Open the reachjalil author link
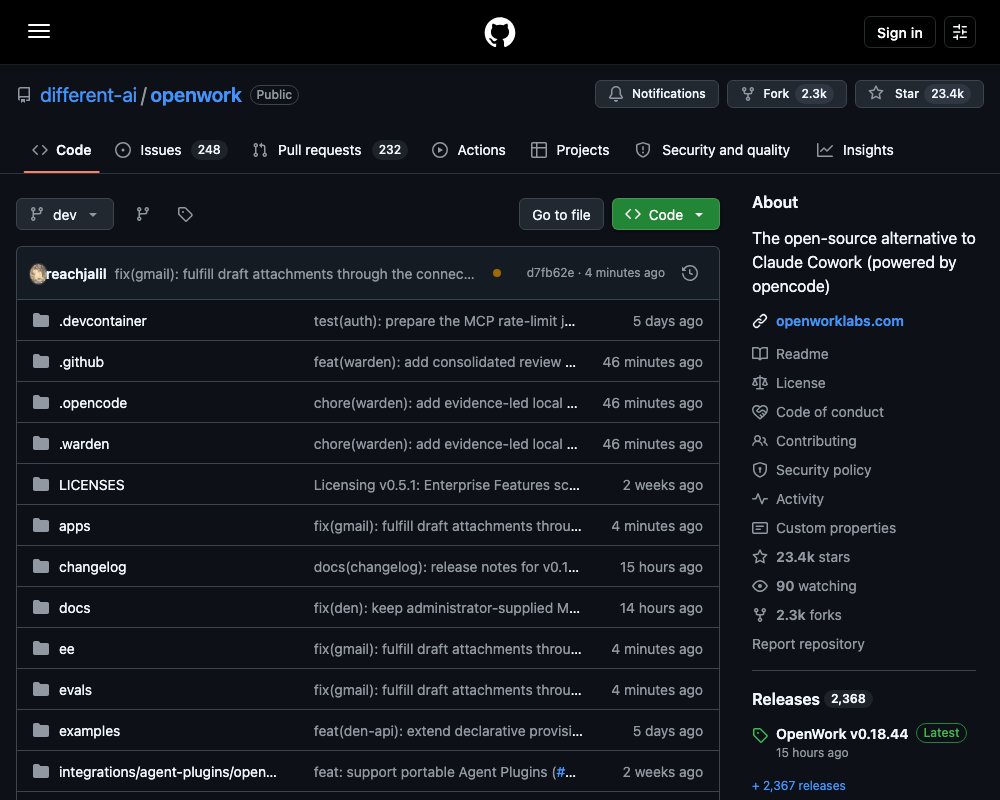Screen dimensions: 1000x800 click(x=77, y=274)
